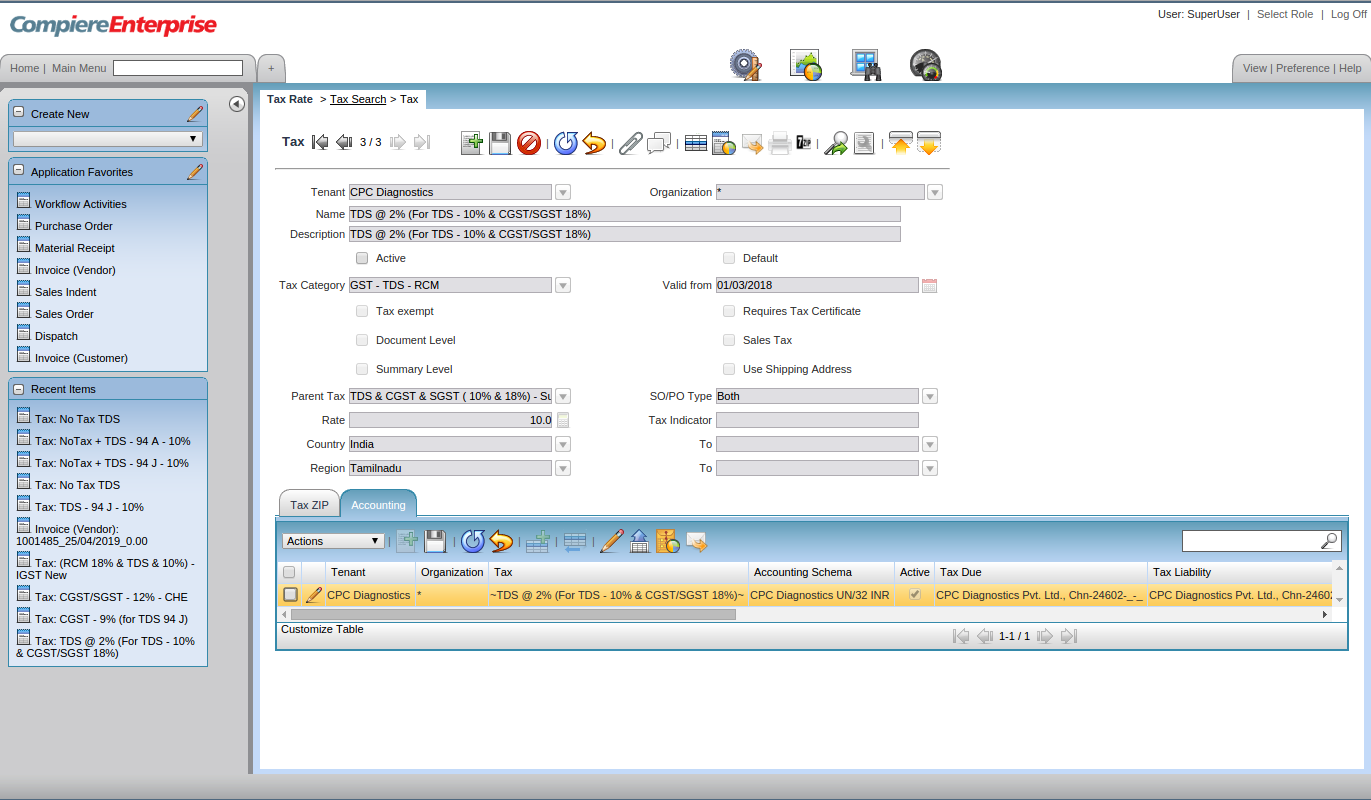Viewport: 1371px width, 800px height.
Task: Open the report pie-chart icon in Tax toolbar
Action: [x=724, y=143]
